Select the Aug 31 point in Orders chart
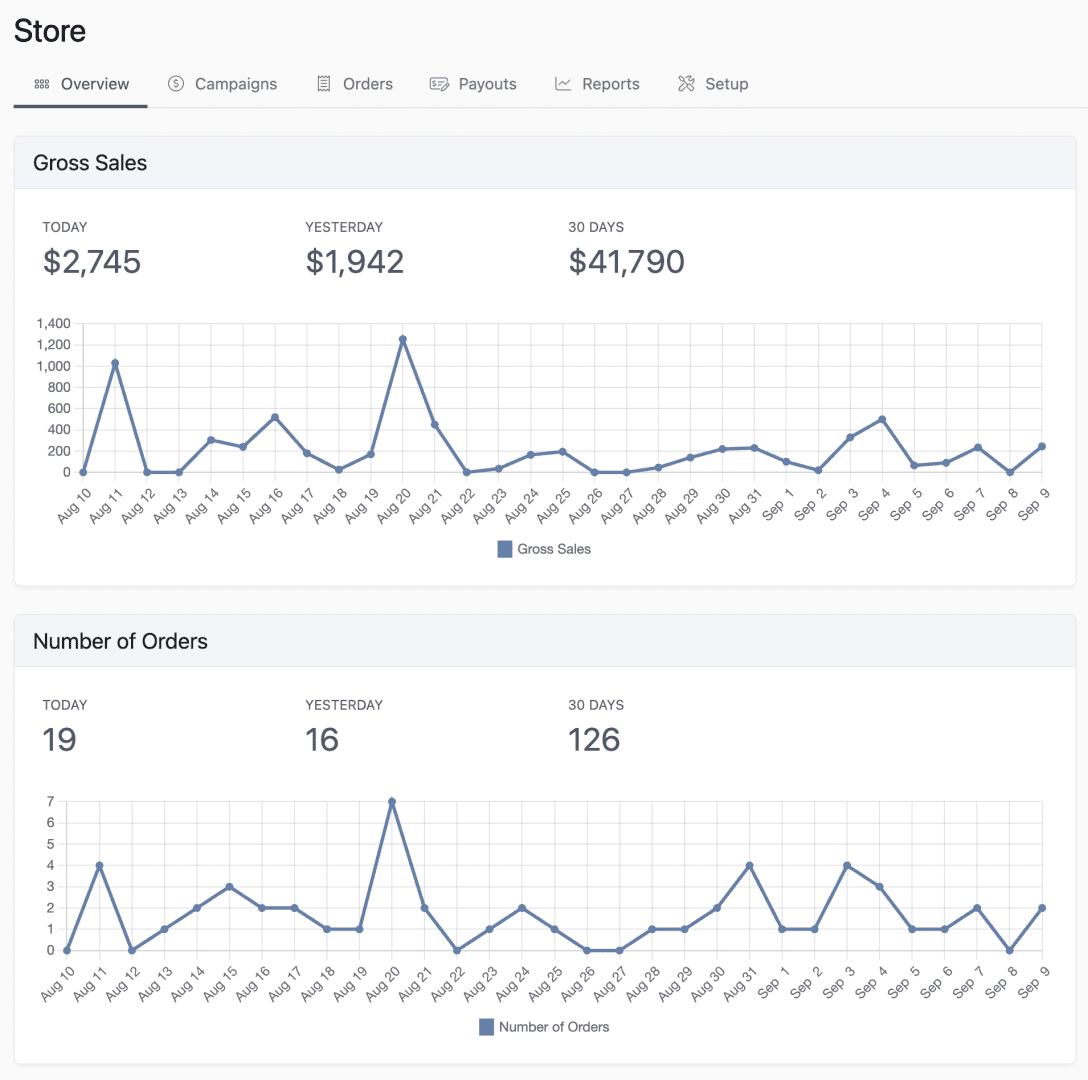The width and height of the screenshot is (1088, 1080). point(749,866)
